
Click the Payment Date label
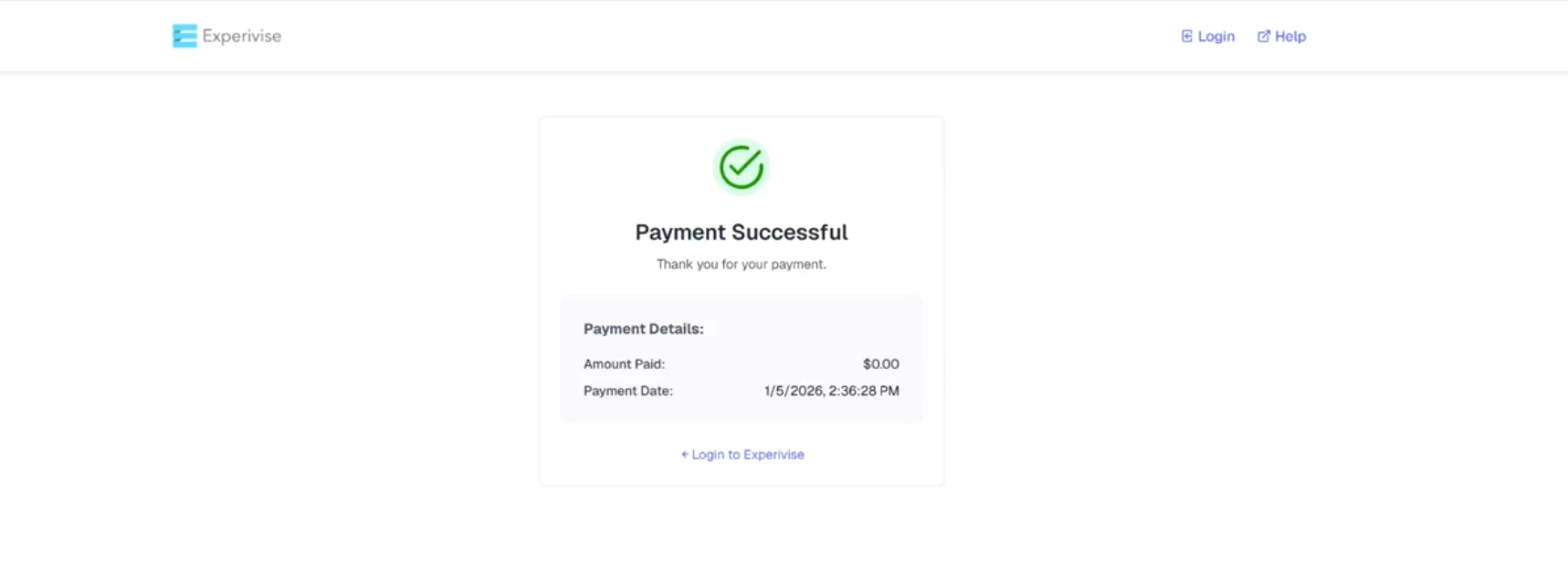click(x=627, y=391)
